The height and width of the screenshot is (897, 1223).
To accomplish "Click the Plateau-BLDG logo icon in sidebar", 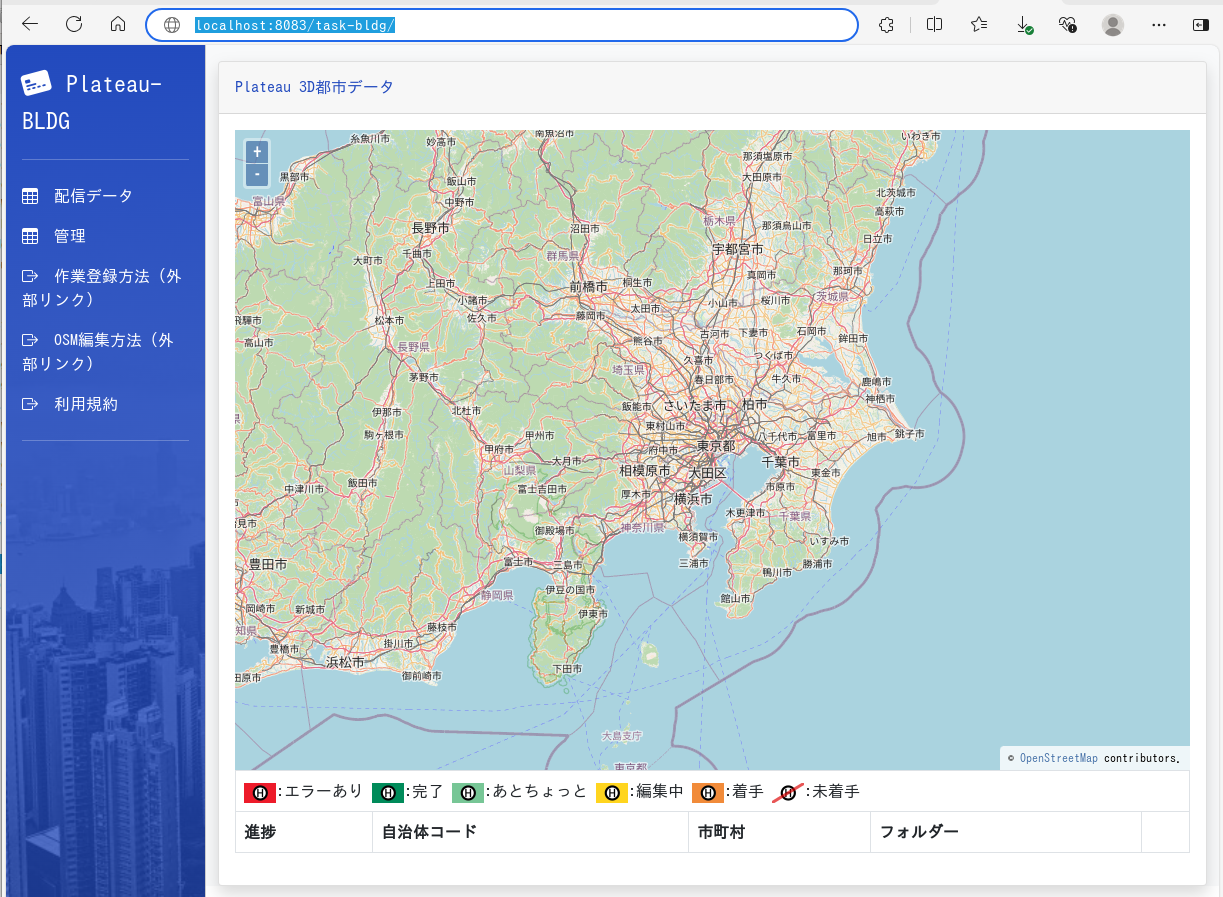I will (36, 84).
